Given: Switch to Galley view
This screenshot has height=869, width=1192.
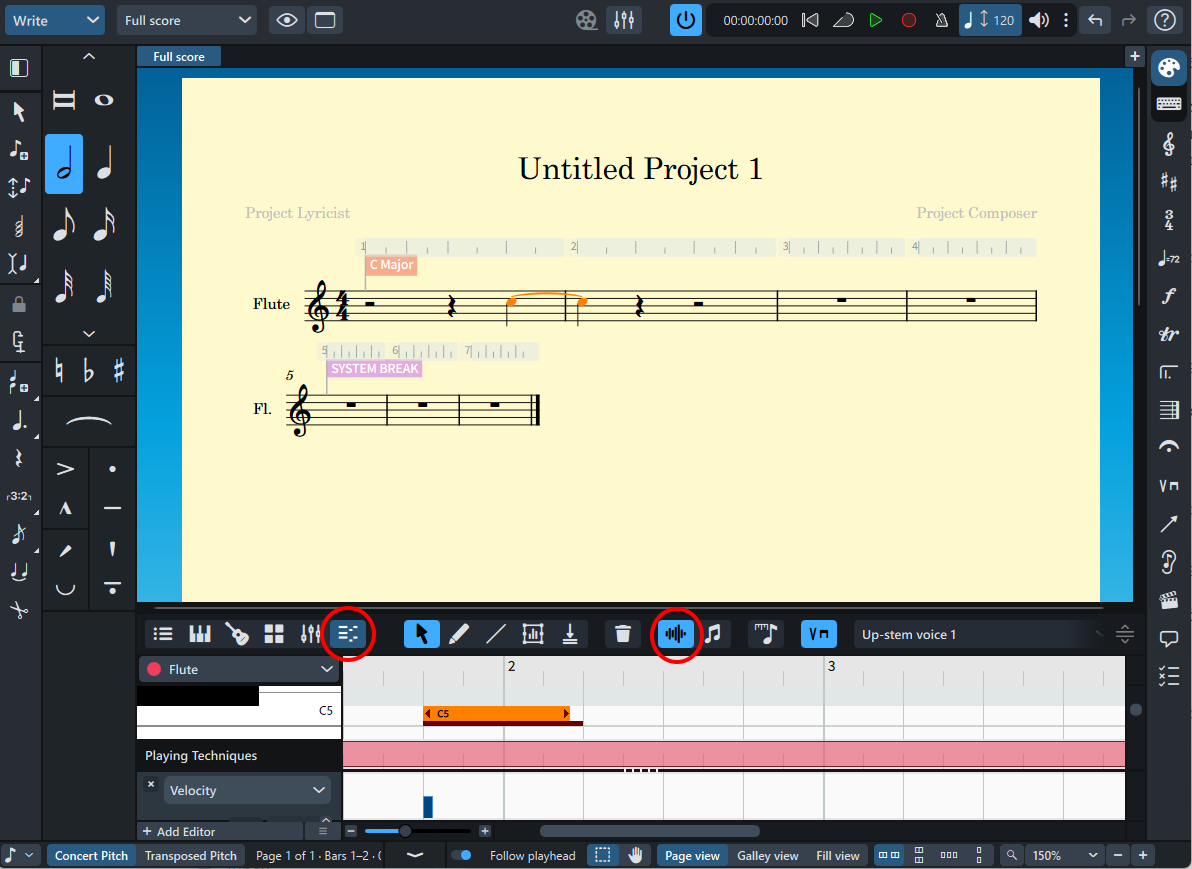Looking at the screenshot, I should tap(768, 855).
